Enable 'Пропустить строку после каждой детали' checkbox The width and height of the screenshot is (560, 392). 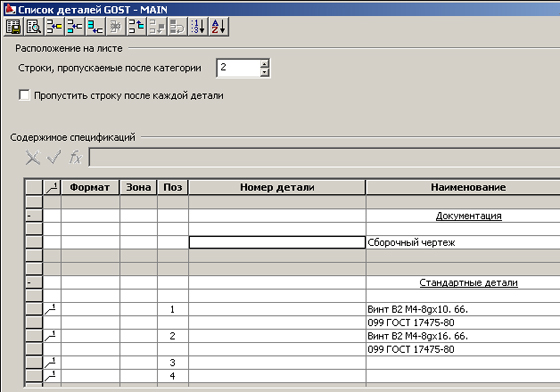click(24, 95)
